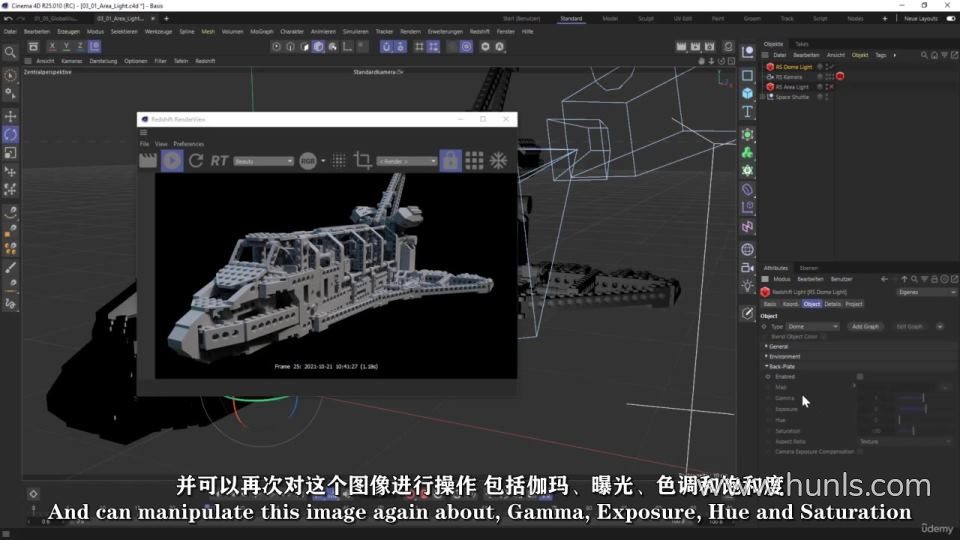Screen dimensions: 960x540
Task: Open the Render camera dropdown in RenderView
Action: (x=407, y=161)
